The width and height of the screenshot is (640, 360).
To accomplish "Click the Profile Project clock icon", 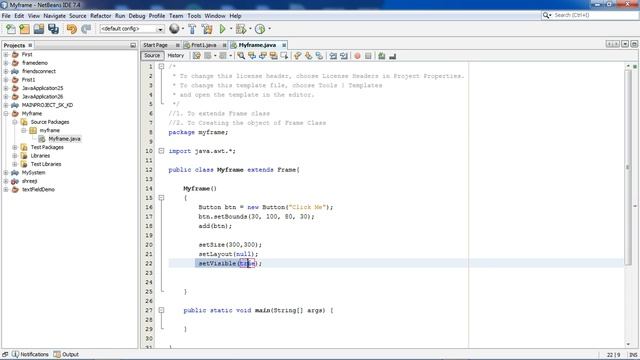I will pos(260,29).
